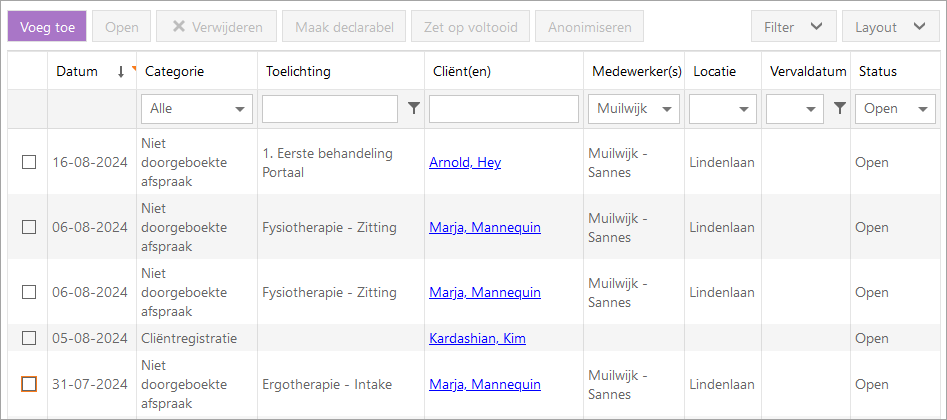The width and height of the screenshot is (947, 420).
Task: Open the Layout menu button
Action: click(x=889, y=27)
